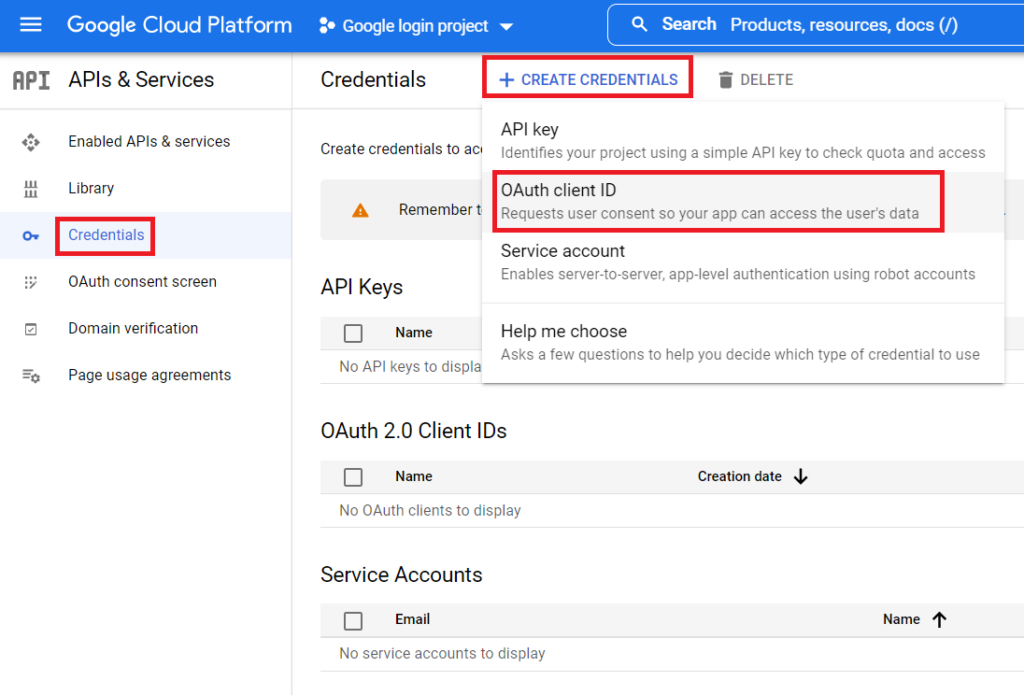Select the Enabled APIs & services compass icon

point(31,142)
